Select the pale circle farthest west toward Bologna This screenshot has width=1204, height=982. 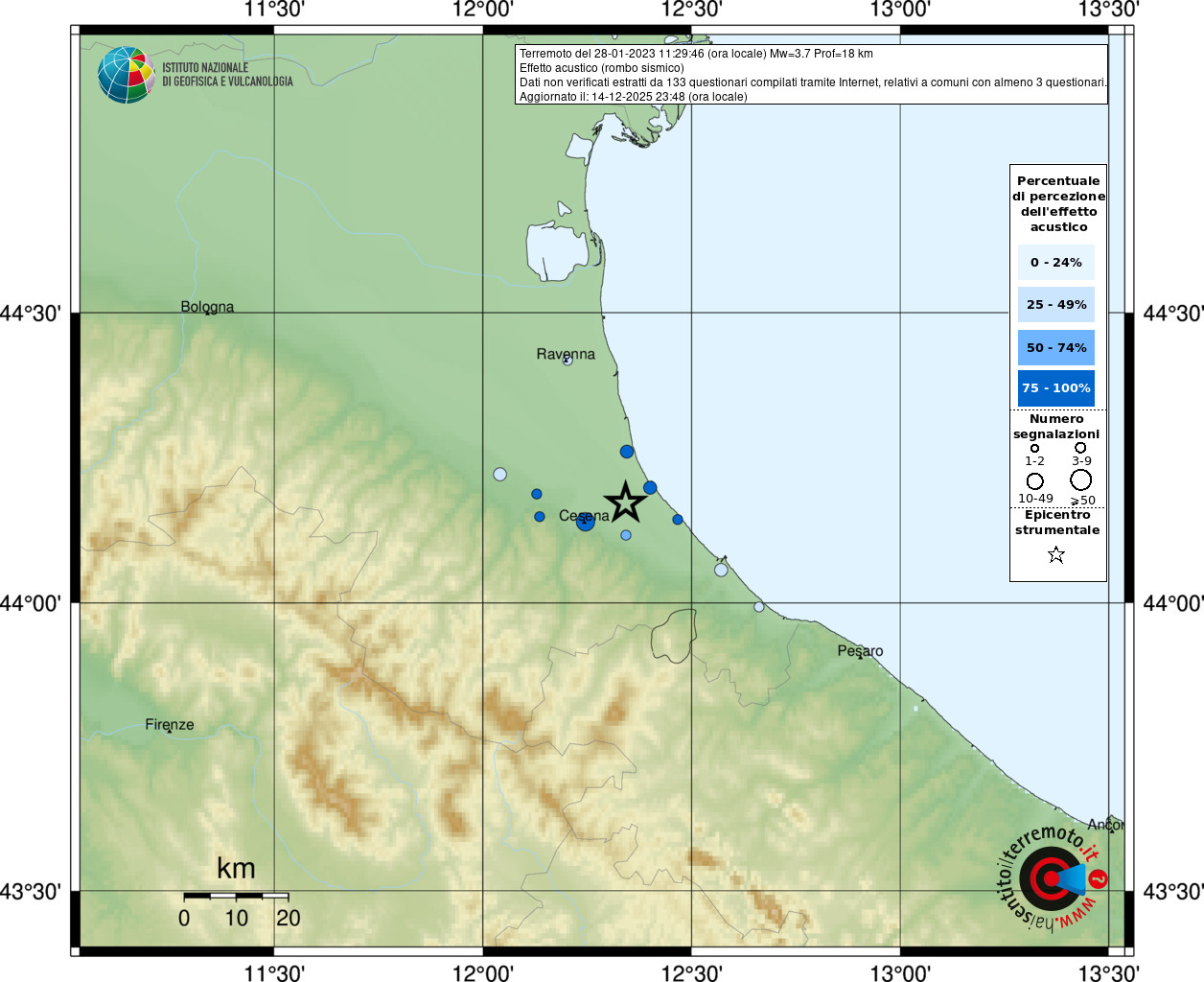tap(499, 474)
